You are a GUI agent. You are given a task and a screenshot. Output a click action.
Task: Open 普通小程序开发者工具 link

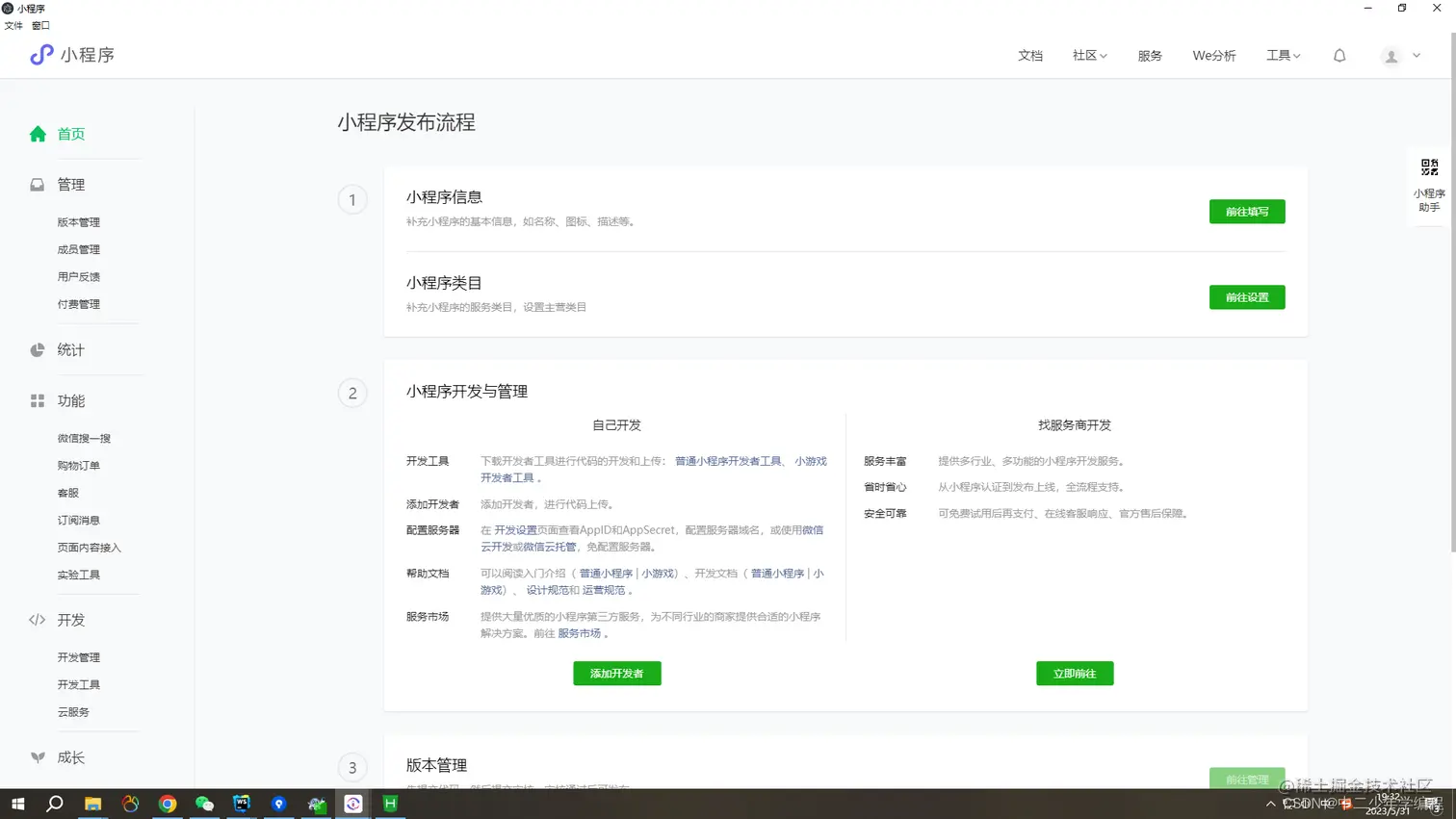(728, 462)
